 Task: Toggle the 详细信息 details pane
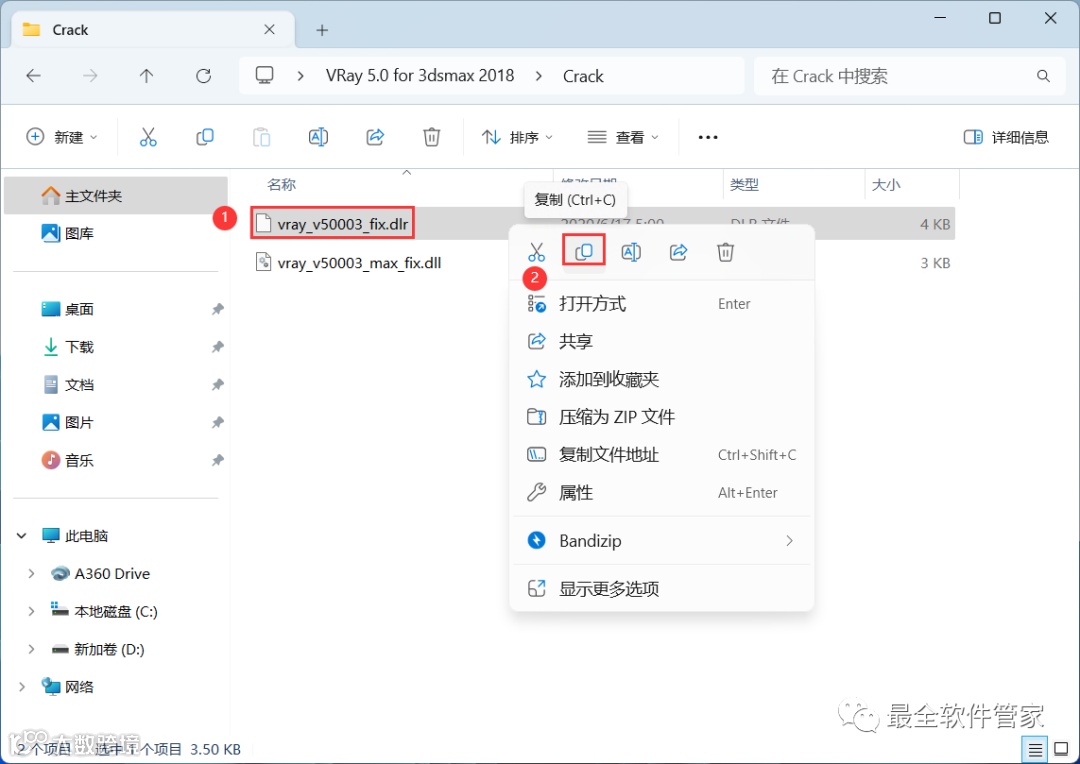(x=1006, y=137)
